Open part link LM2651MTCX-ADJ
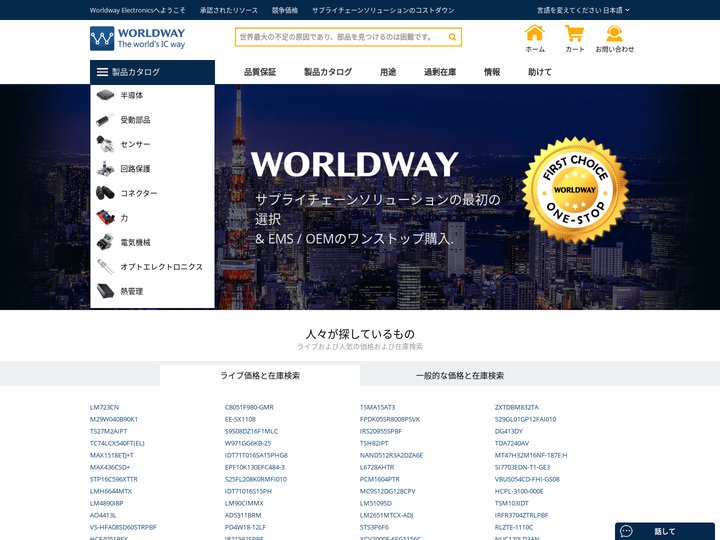Viewport: 720px width, 540px height. coord(386,515)
